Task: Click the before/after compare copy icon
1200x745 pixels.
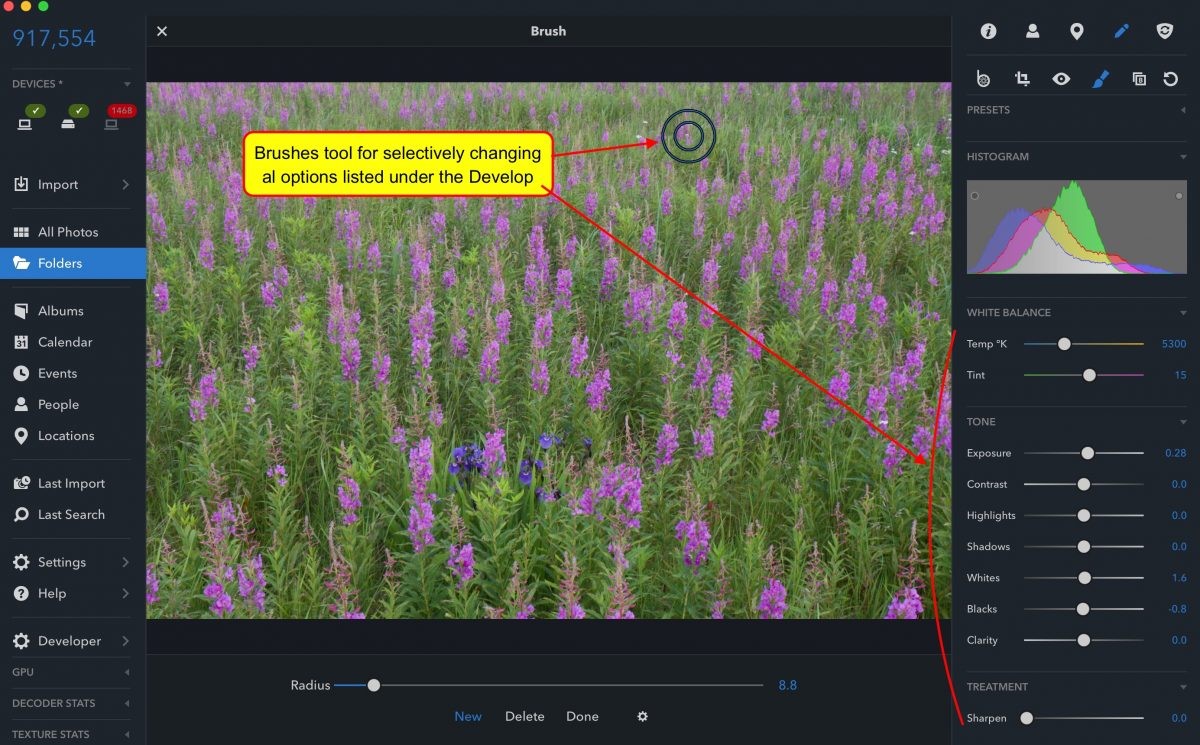Action: 1138,79
